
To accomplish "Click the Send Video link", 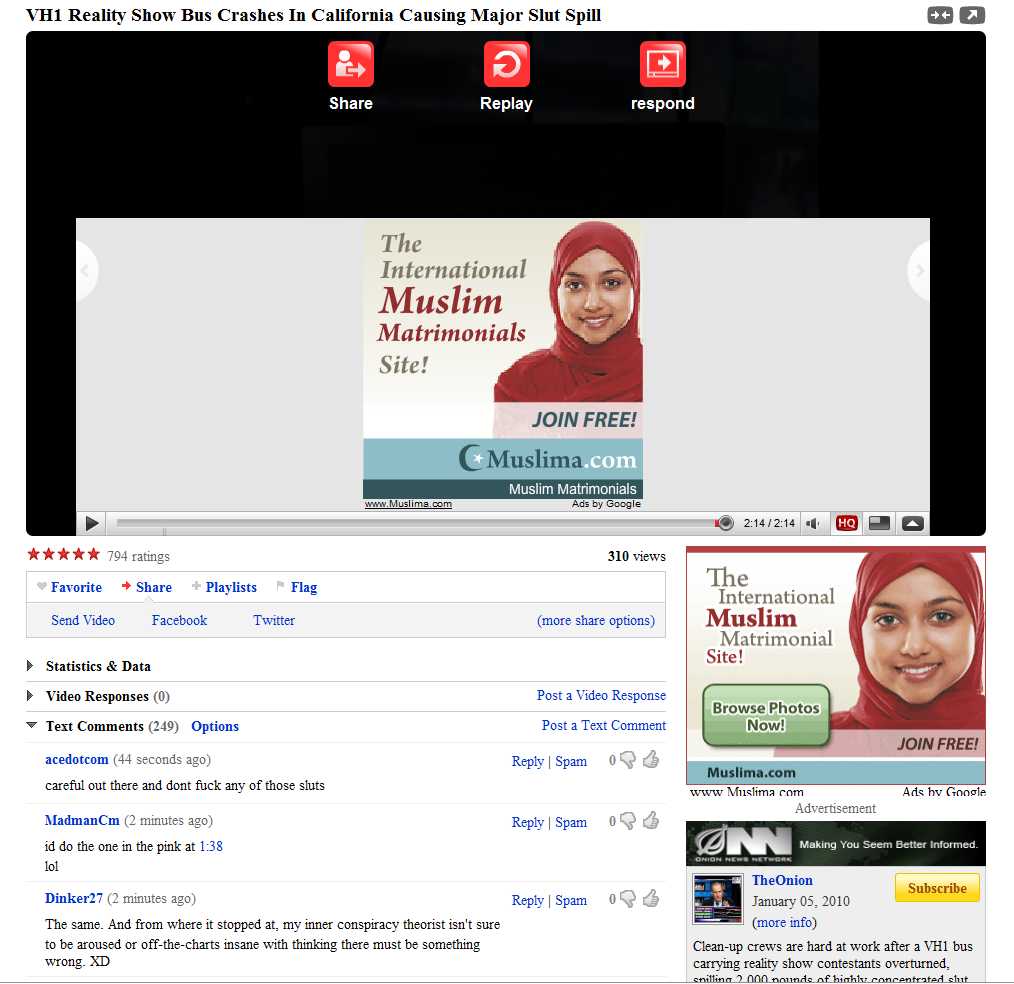I will coord(83,620).
